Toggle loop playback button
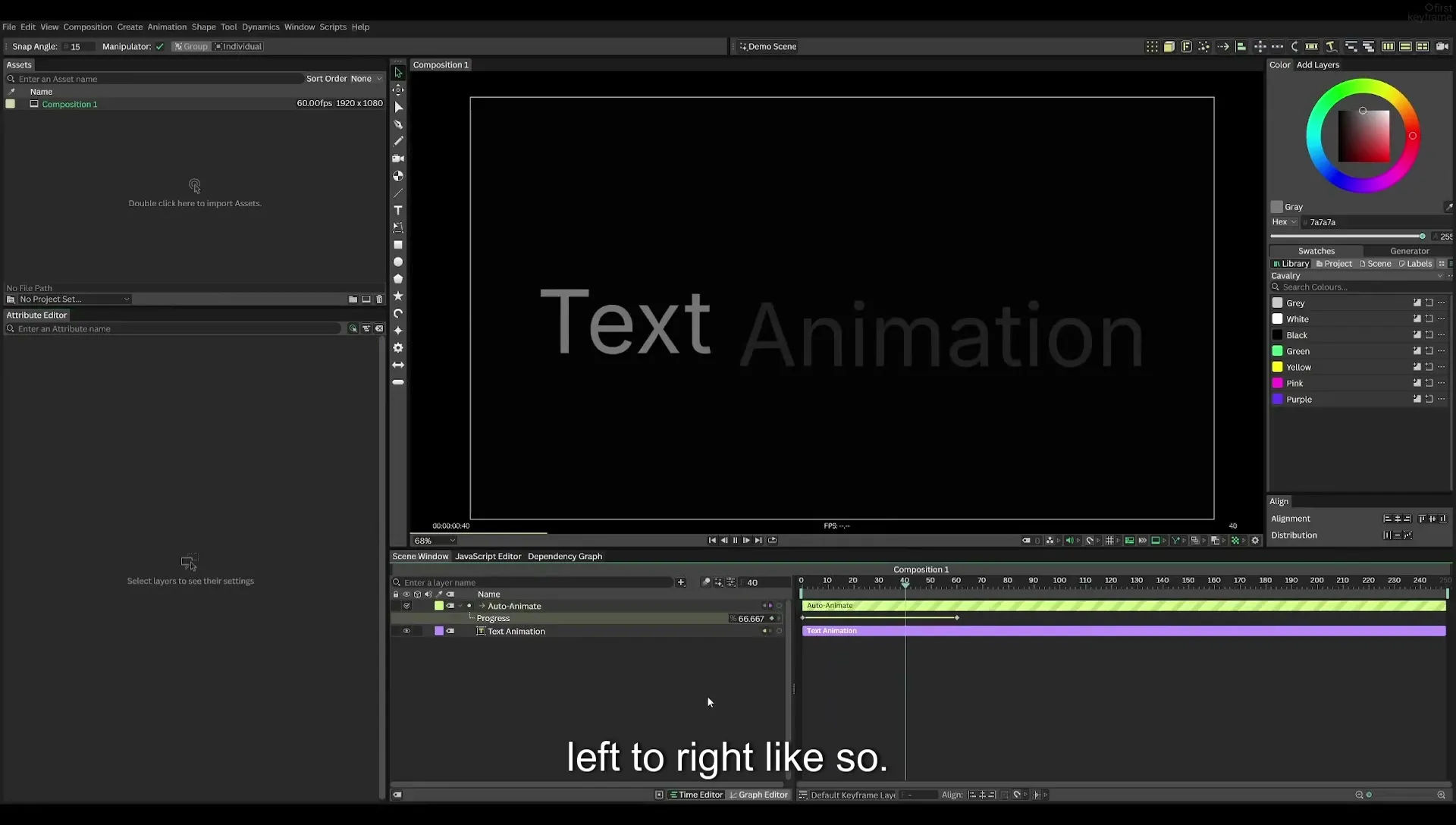 pos(772,541)
